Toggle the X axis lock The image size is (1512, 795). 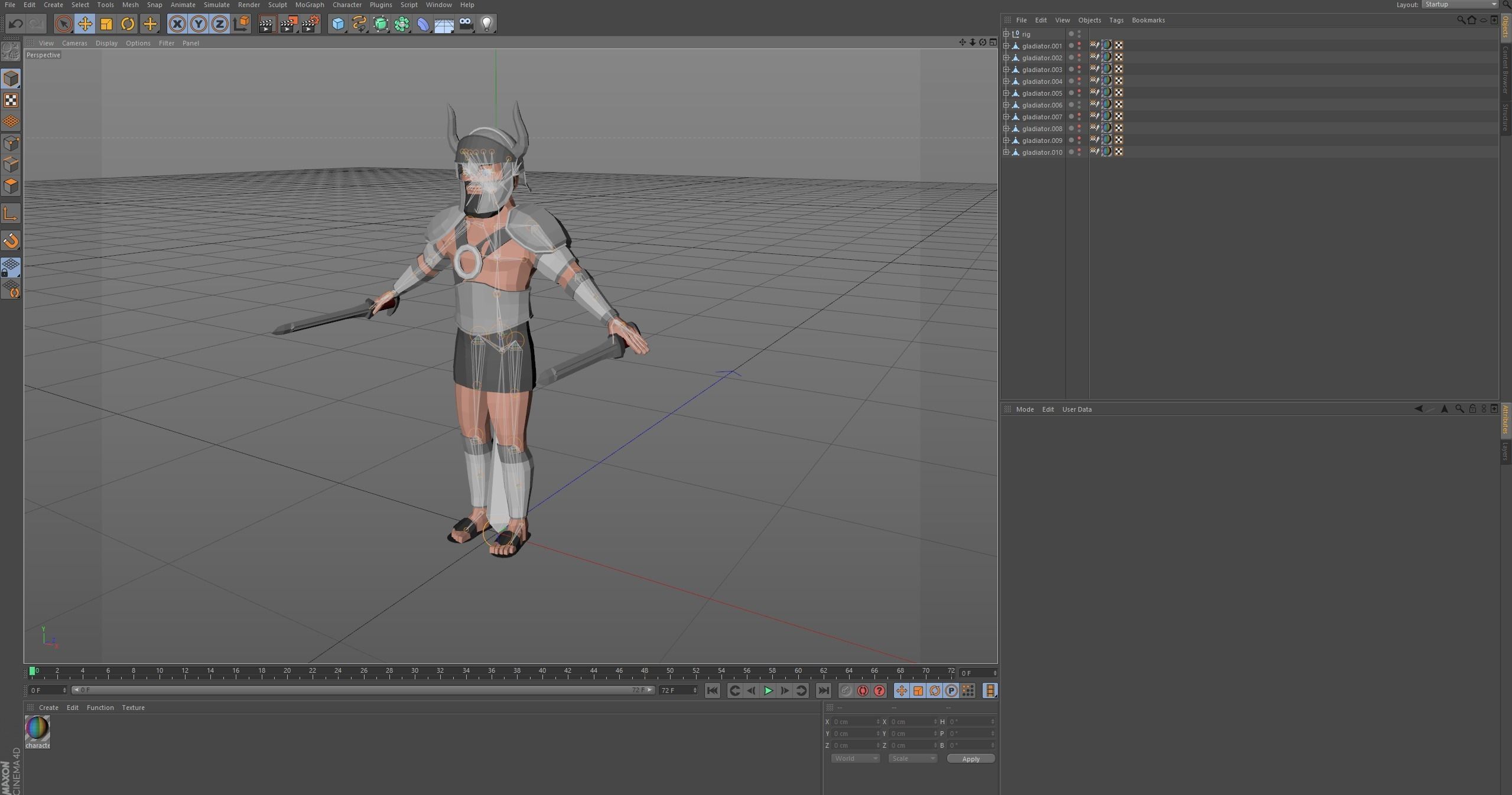(x=177, y=24)
